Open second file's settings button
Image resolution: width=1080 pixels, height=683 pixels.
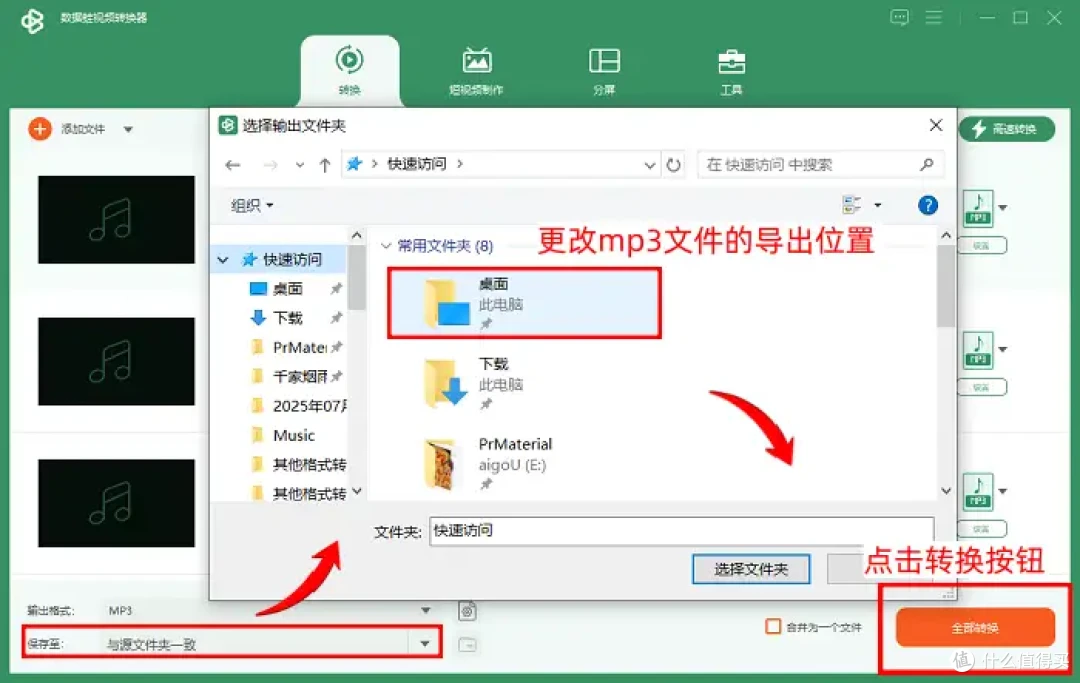click(983, 388)
